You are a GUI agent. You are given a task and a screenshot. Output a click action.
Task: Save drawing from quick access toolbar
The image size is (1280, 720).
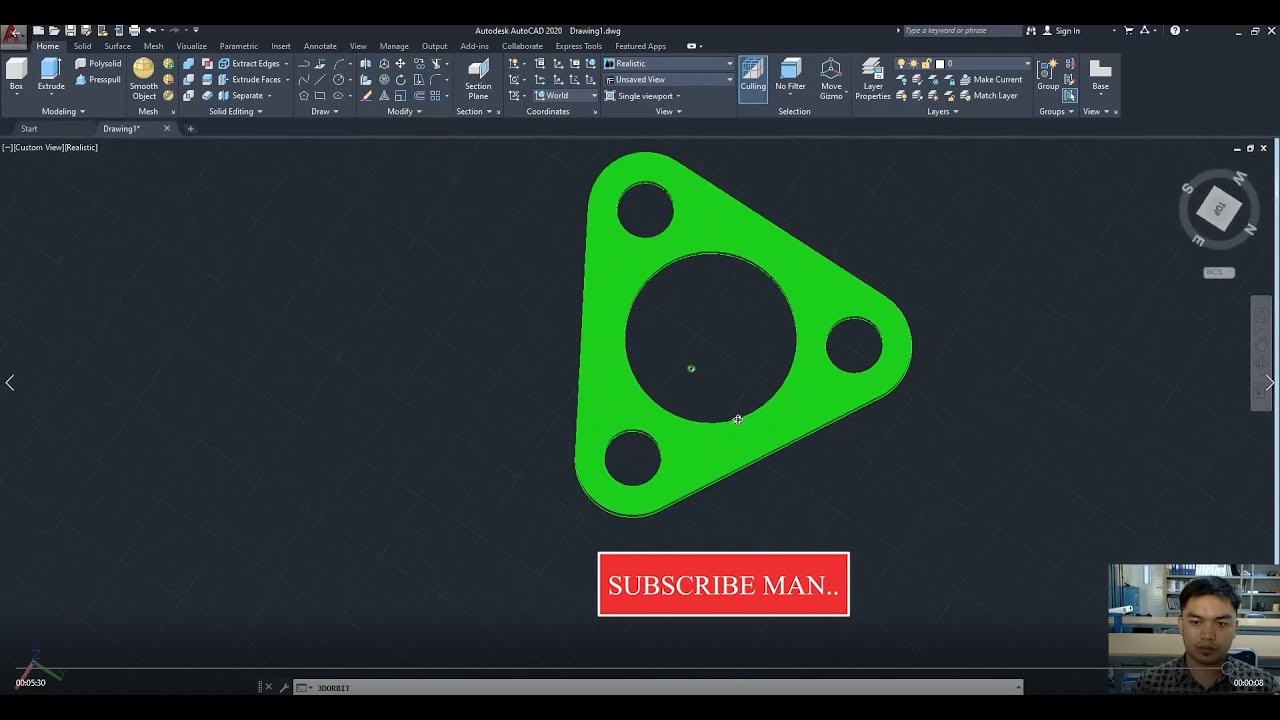click(70, 30)
